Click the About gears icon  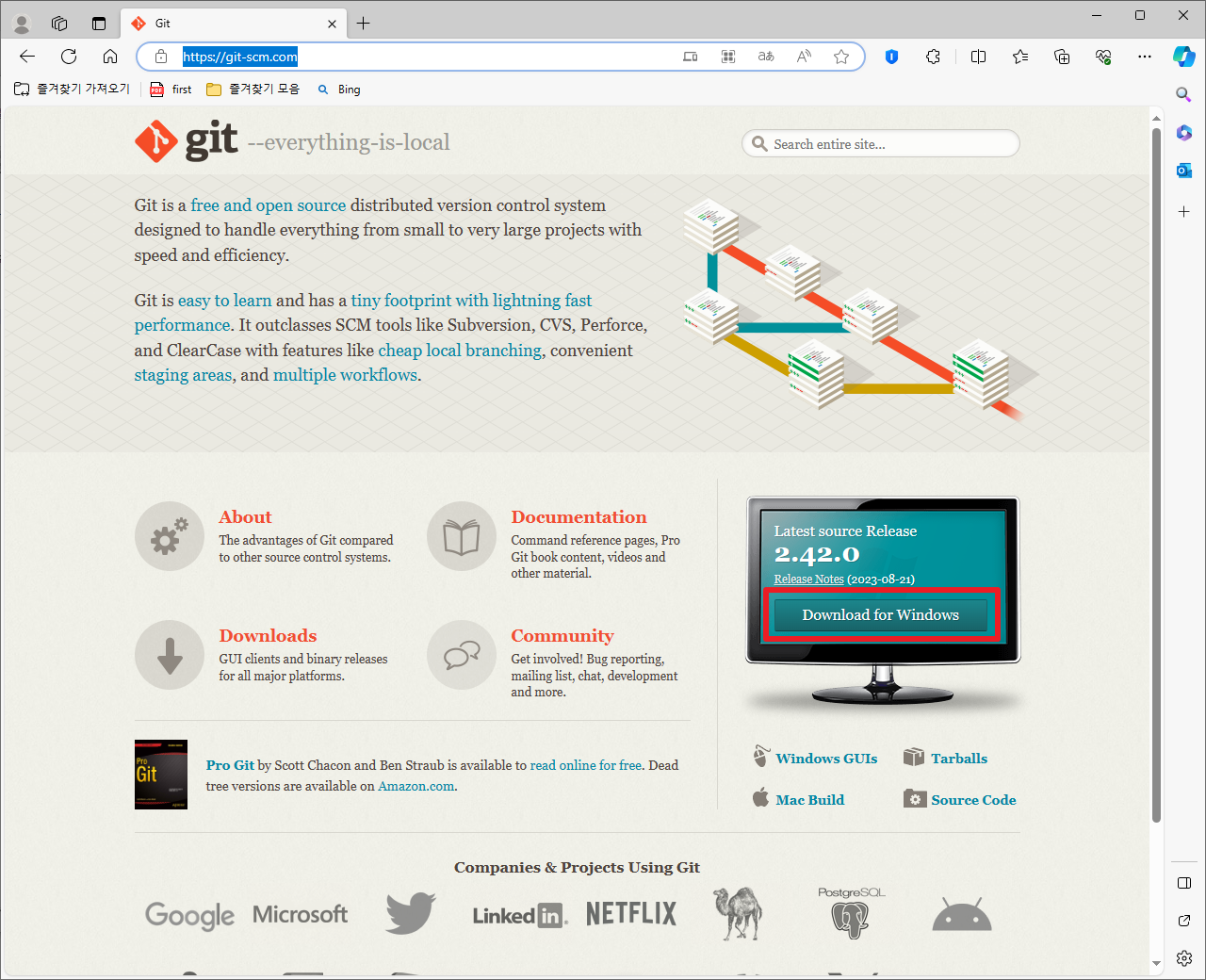click(x=170, y=536)
